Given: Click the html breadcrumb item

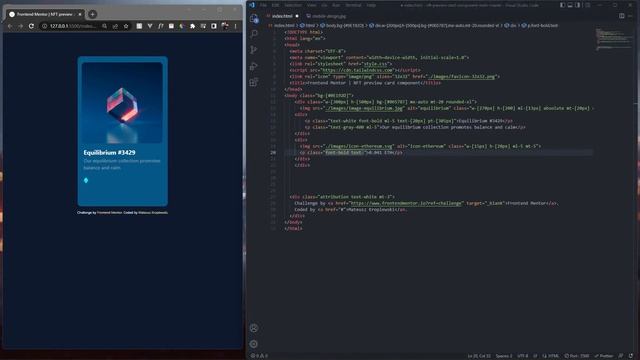Looking at the screenshot, I should [x=308, y=25].
